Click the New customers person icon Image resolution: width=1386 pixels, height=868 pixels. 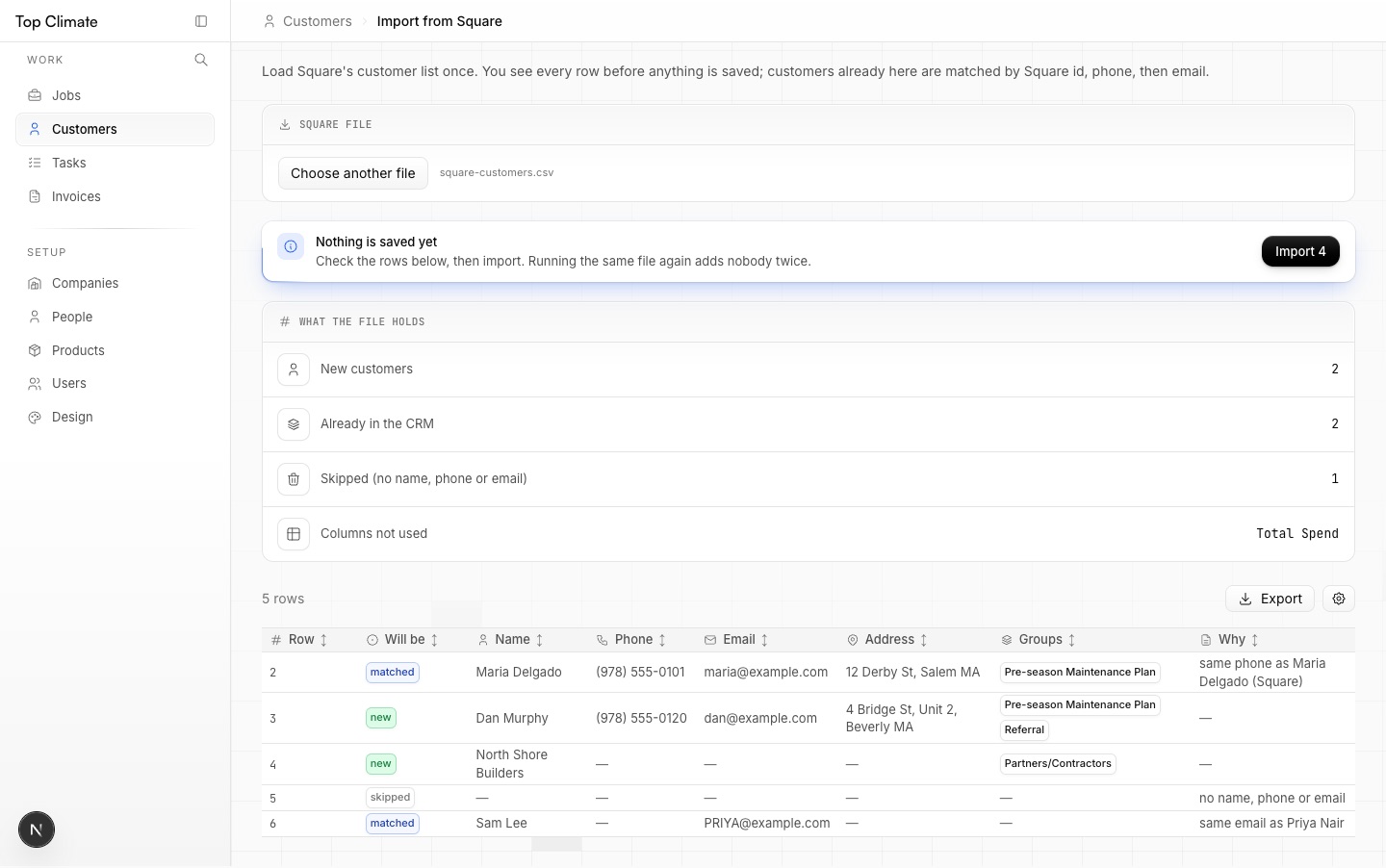[294, 370]
